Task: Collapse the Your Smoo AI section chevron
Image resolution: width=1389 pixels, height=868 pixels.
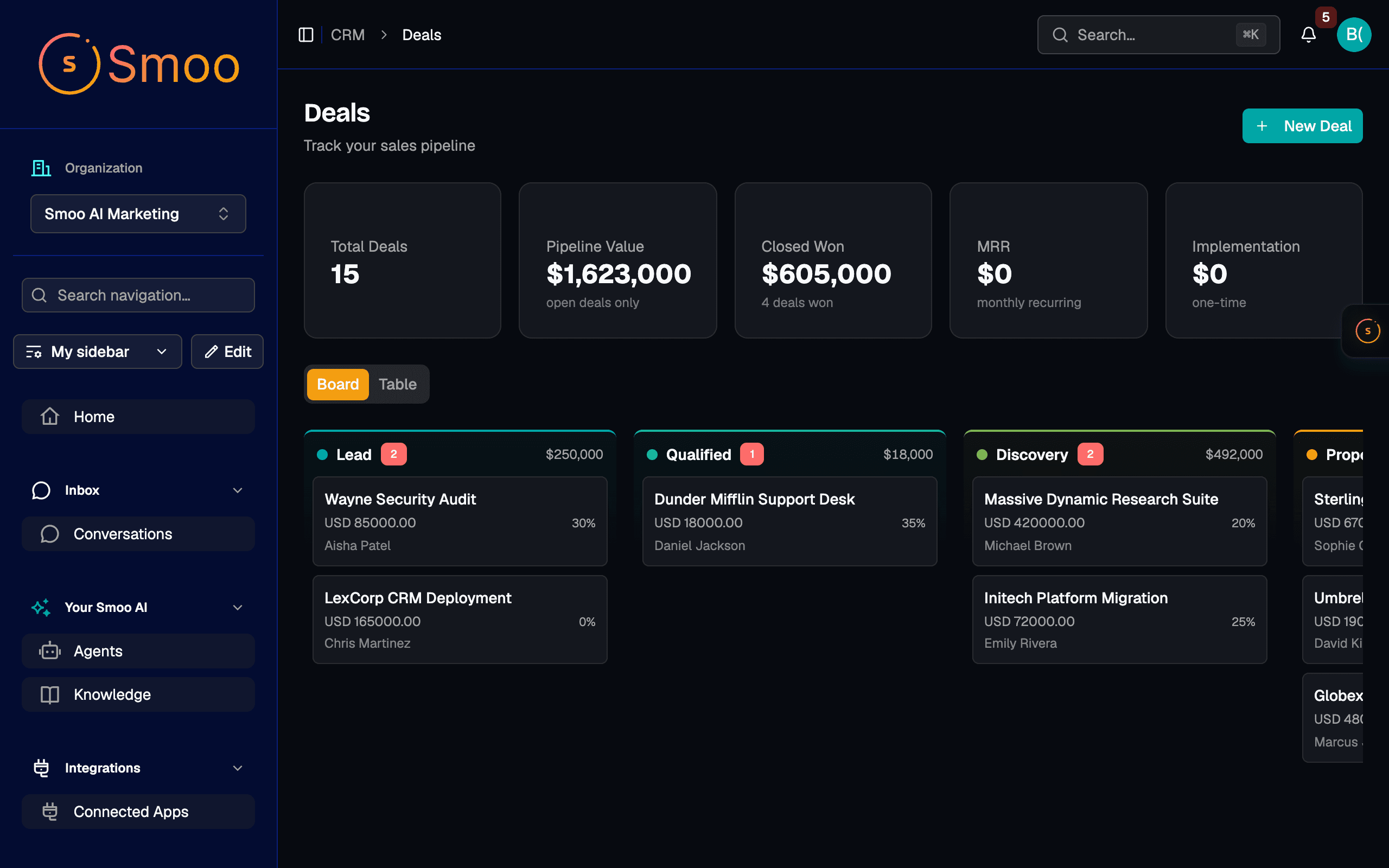Action: click(x=238, y=608)
